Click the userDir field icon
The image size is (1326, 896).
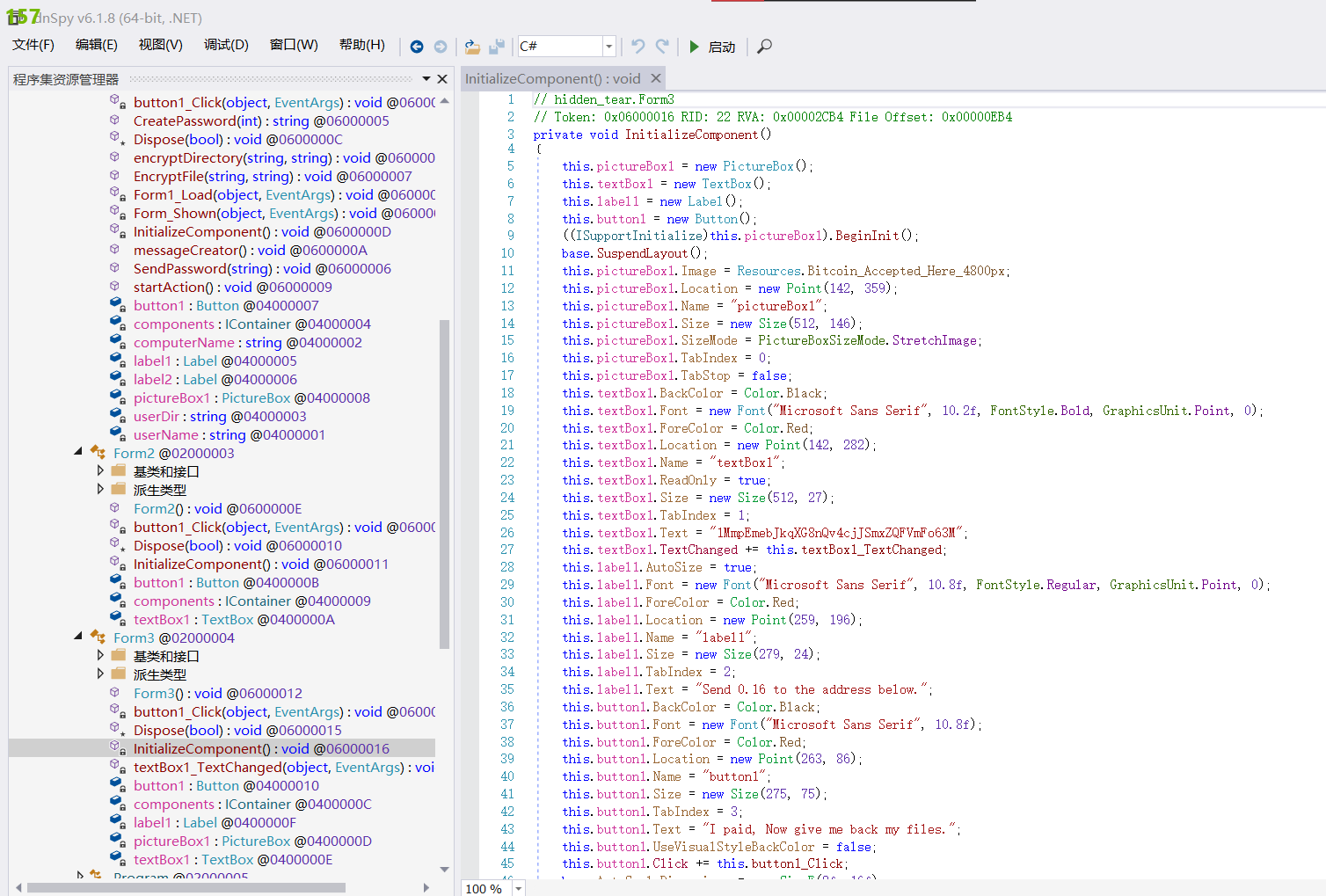tap(117, 416)
